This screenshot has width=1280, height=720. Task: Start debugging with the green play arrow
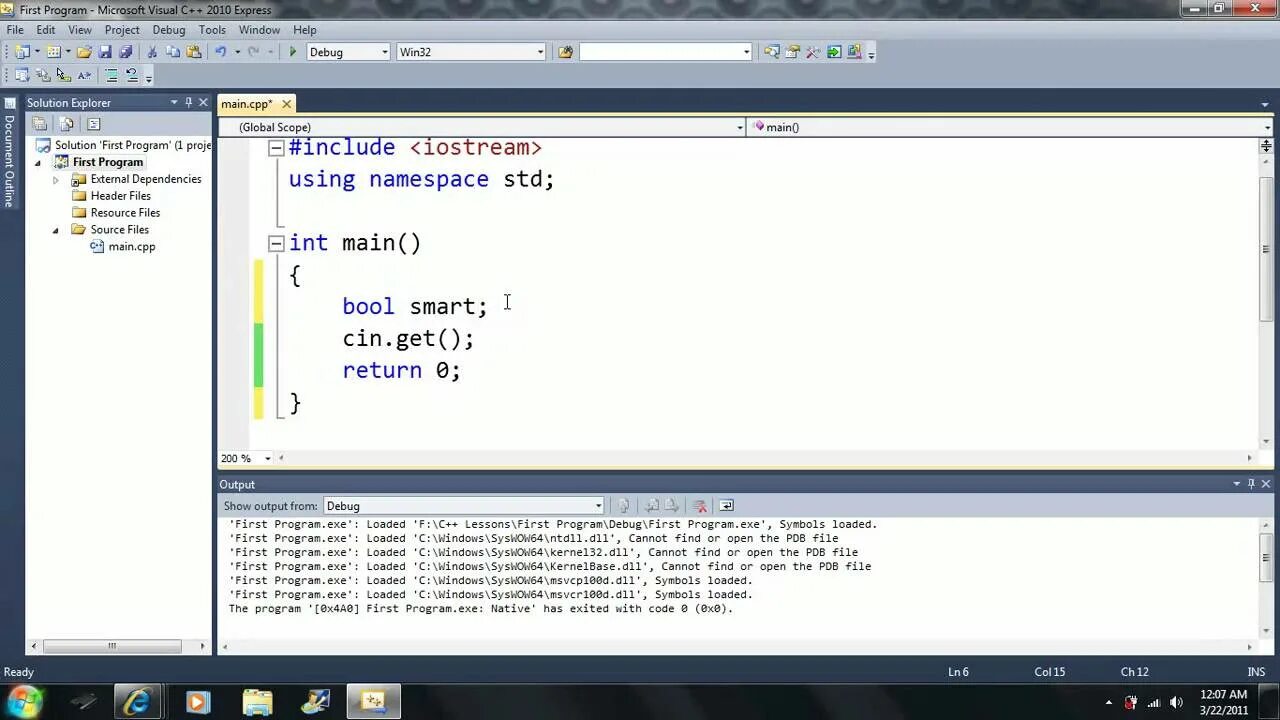293,52
